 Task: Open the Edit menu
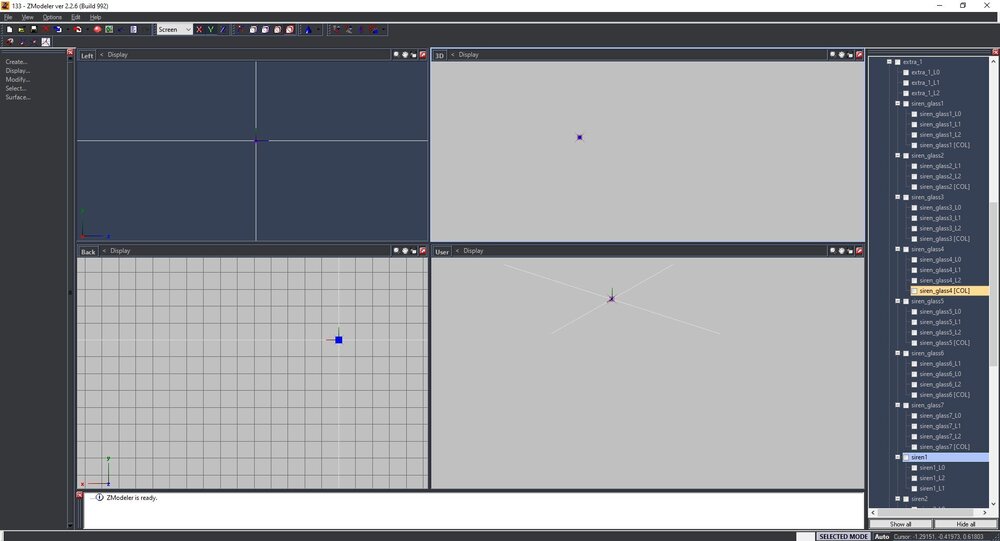76,17
